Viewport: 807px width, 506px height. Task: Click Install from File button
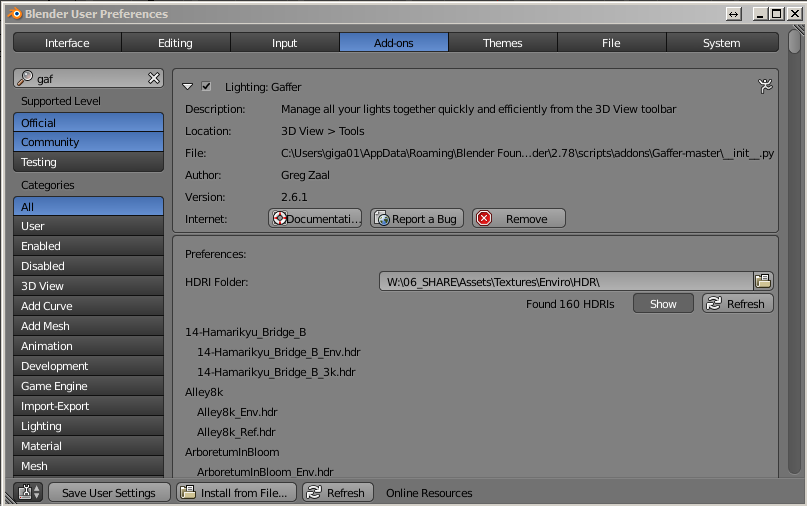tap(237, 493)
